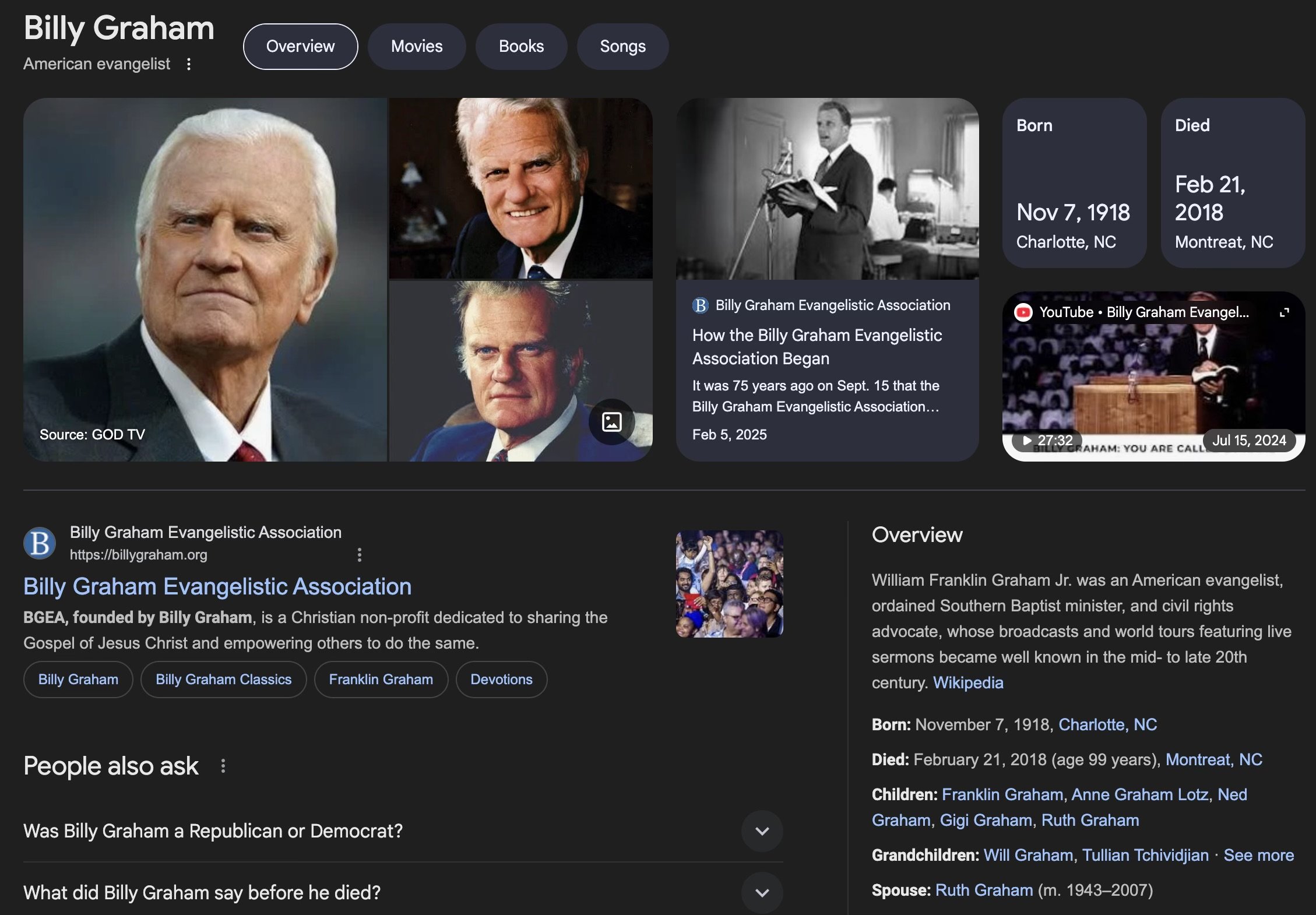
Task: Click the Montreat, NC link in Died row
Action: (x=1213, y=760)
